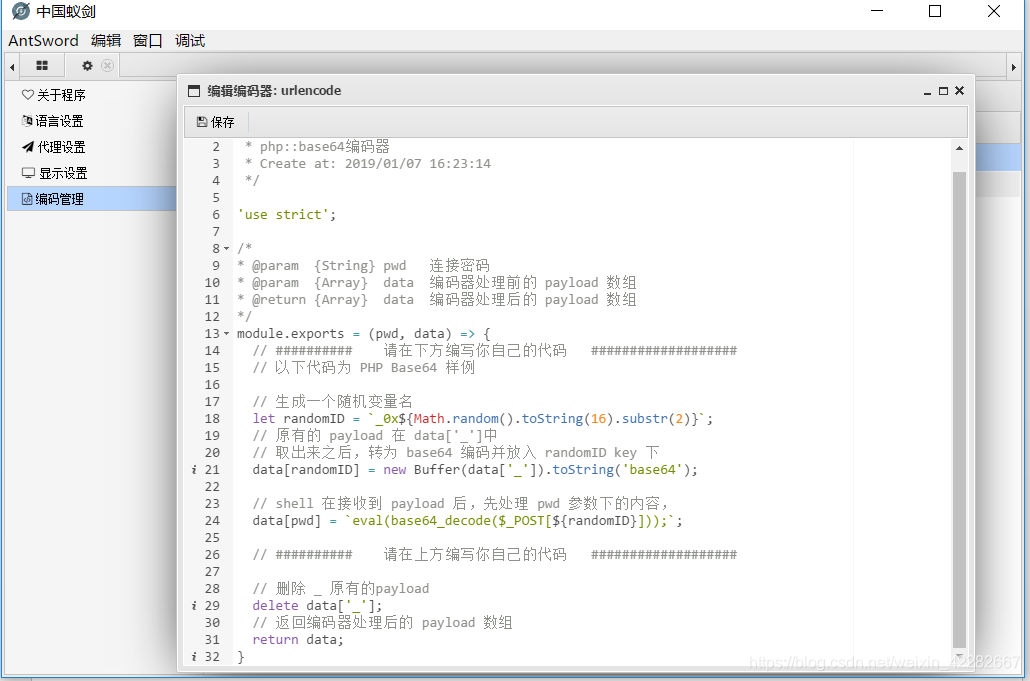Click the language icon next to 语言设置

coord(27,121)
